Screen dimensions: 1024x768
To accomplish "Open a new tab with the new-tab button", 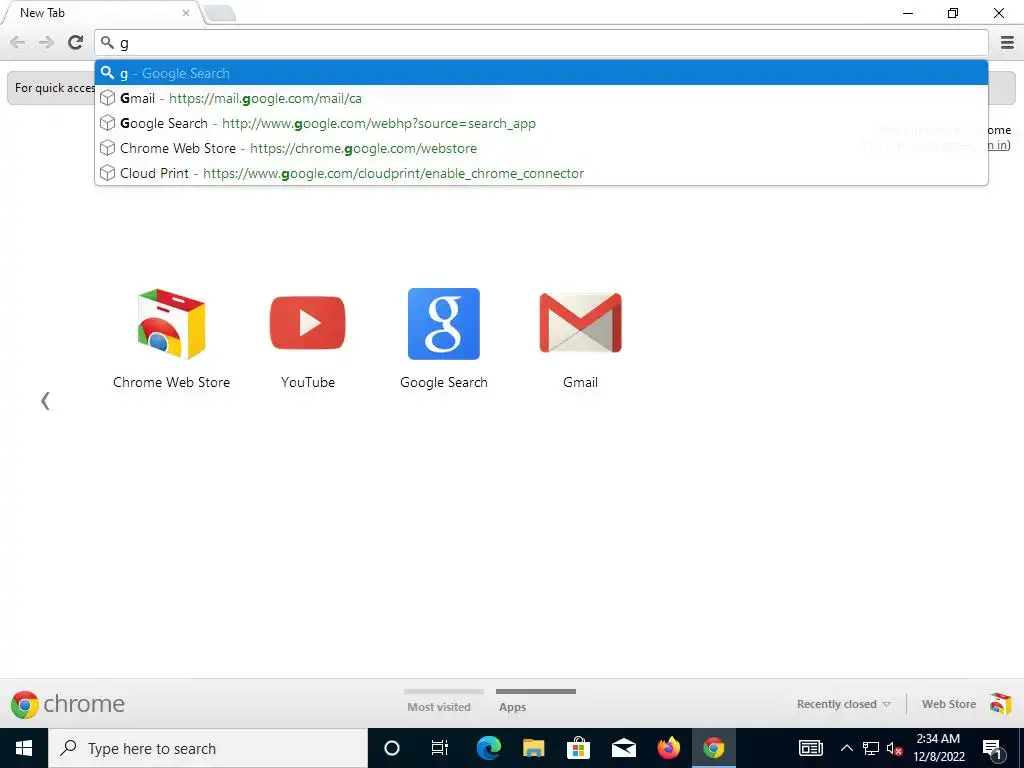I will (x=219, y=13).
